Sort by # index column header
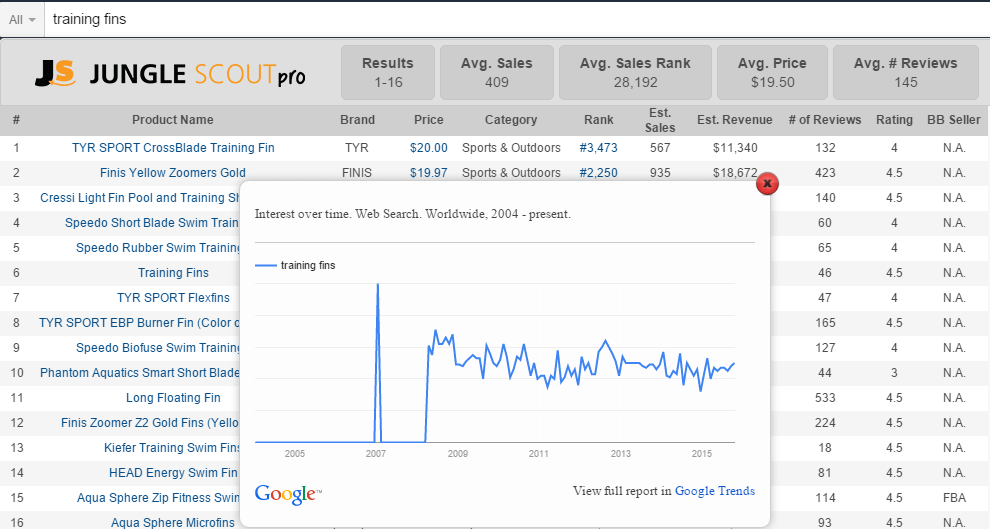Screen dimensions: 990x529 pos(16,120)
